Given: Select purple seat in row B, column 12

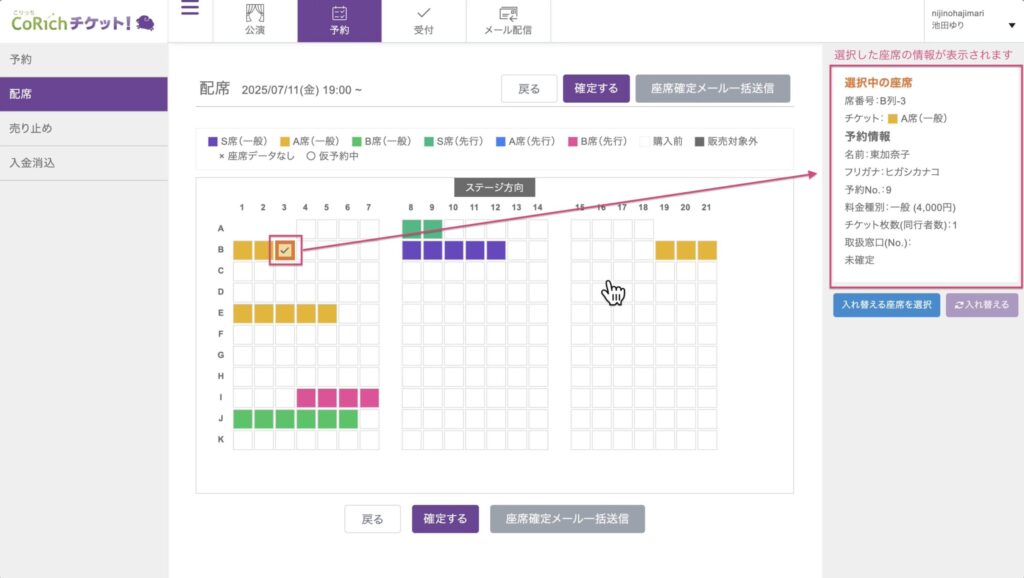Looking at the screenshot, I should tap(496, 250).
